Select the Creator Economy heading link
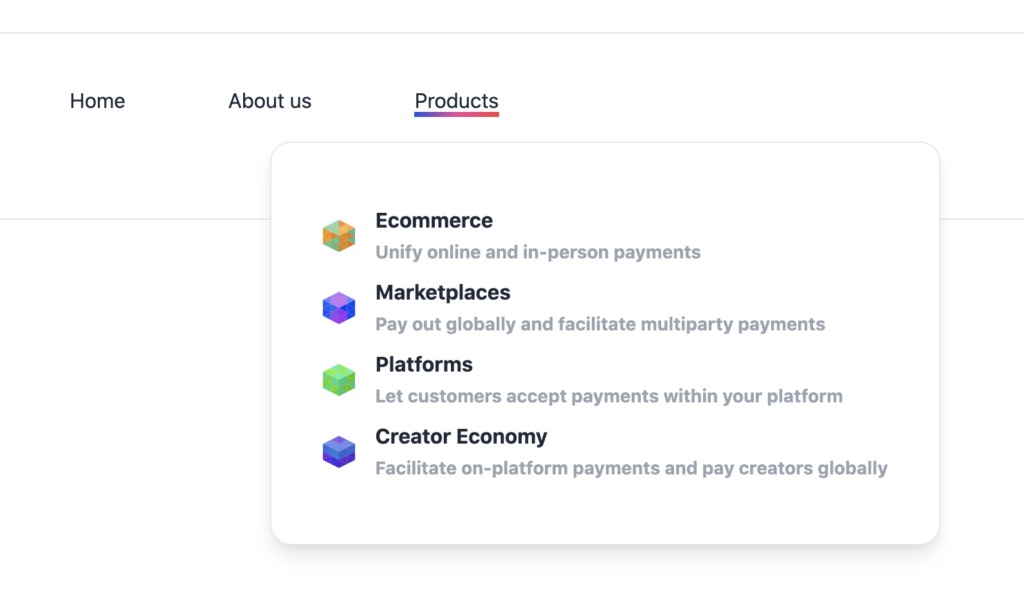The width and height of the screenshot is (1024, 603). click(x=461, y=436)
